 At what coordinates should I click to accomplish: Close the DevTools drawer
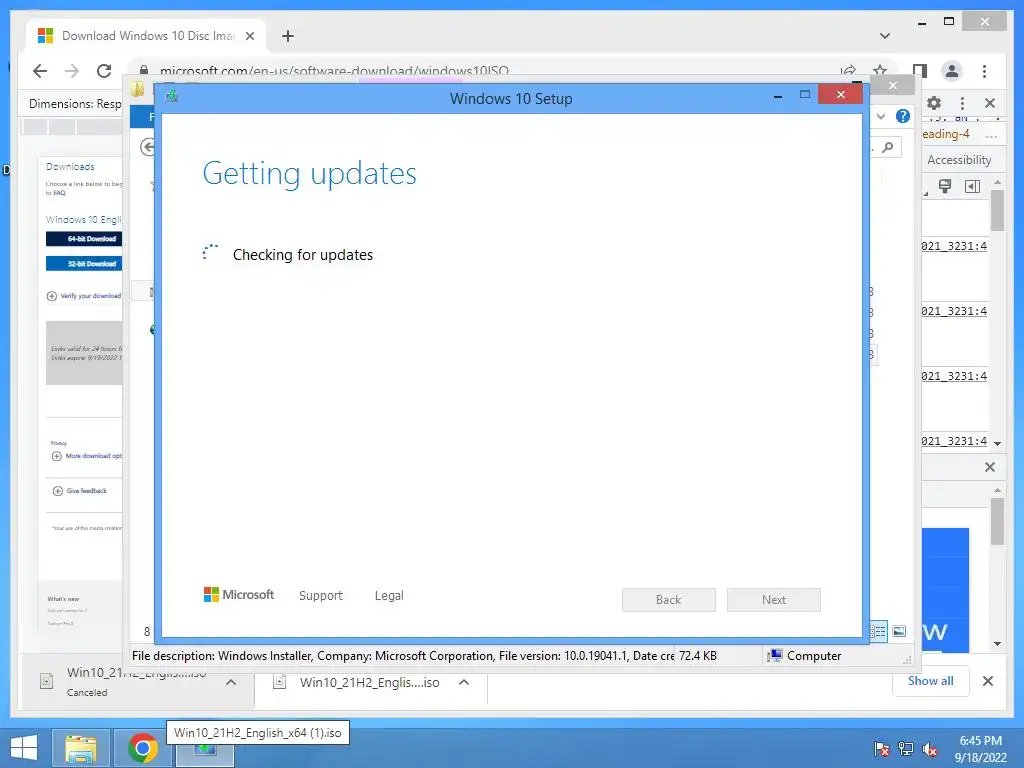click(990, 467)
